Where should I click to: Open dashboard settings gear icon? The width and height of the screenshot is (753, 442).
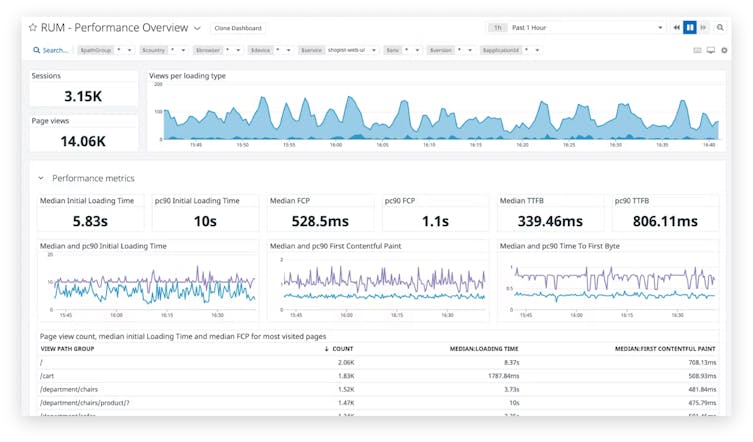(x=724, y=50)
